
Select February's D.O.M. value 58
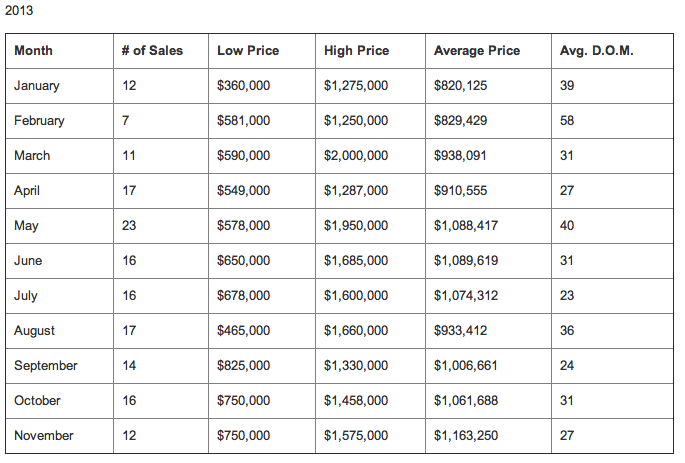click(x=567, y=121)
